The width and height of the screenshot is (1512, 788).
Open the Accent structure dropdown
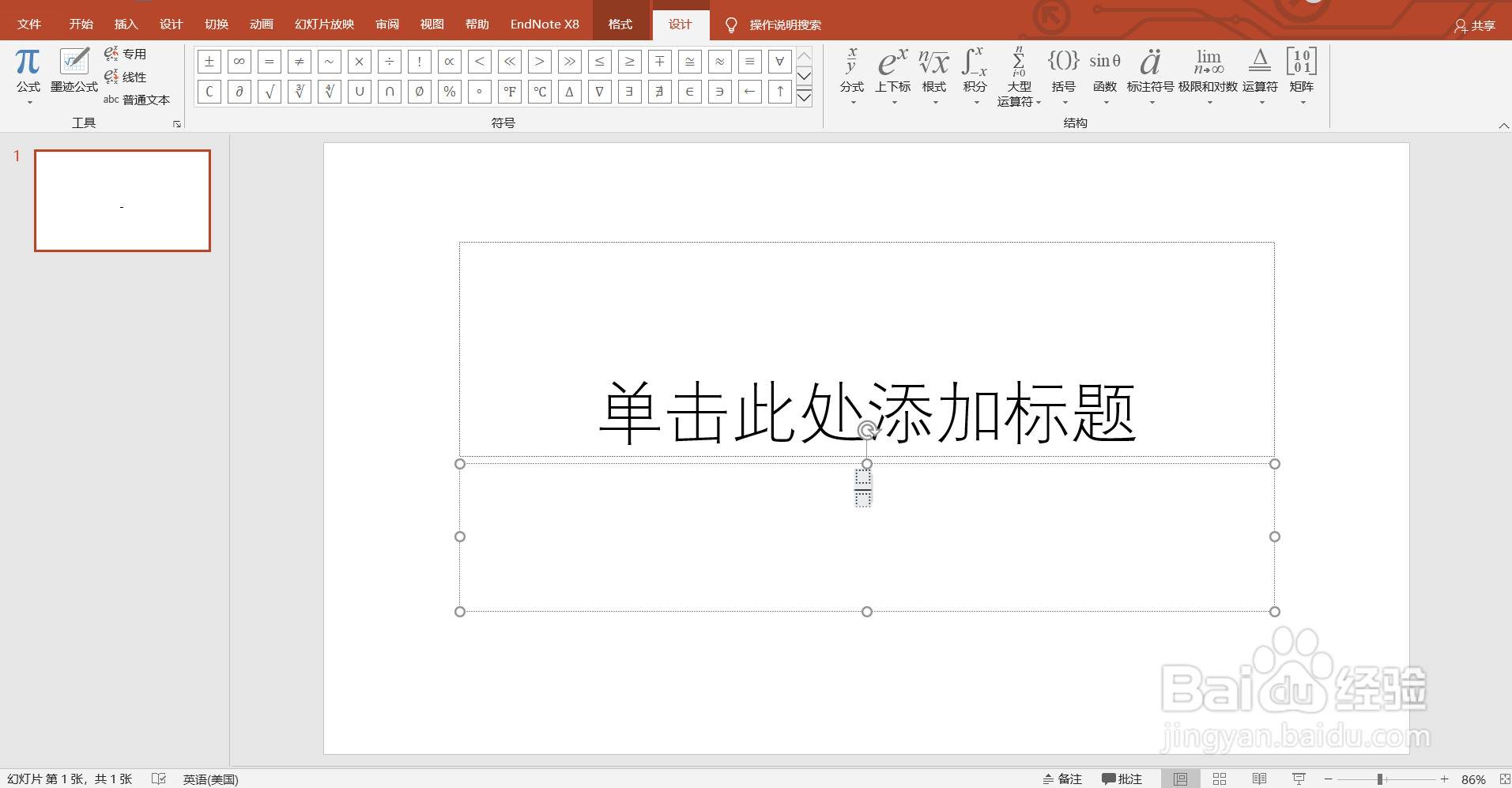point(1151,77)
